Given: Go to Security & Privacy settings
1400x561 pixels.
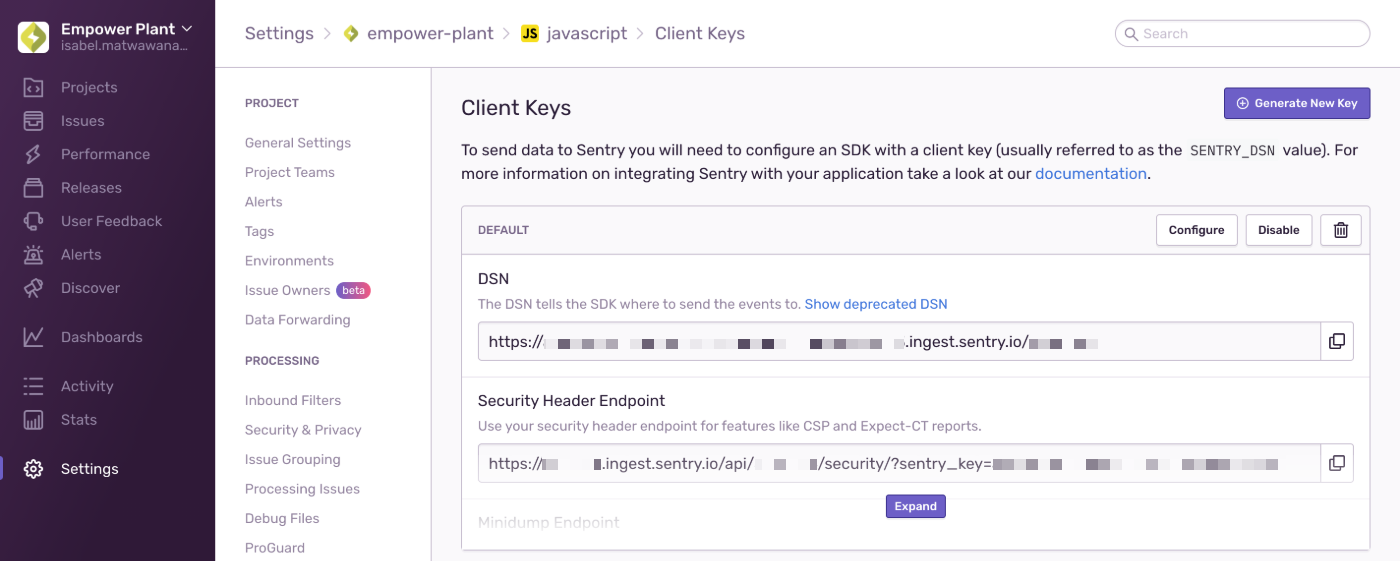Looking at the screenshot, I should click(x=303, y=430).
